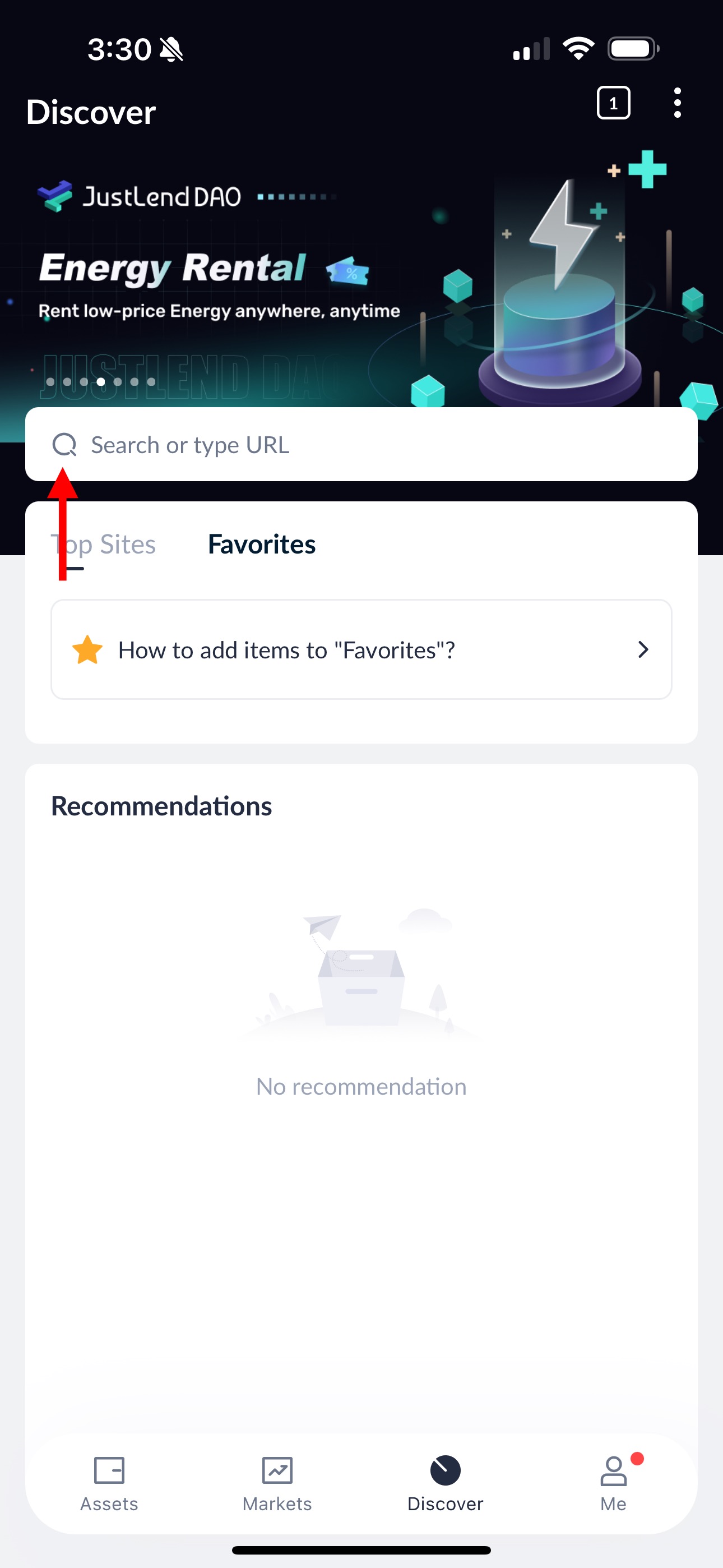Focus the Search or type URL field
Viewport: 723px width, 1568px height.
coord(361,444)
